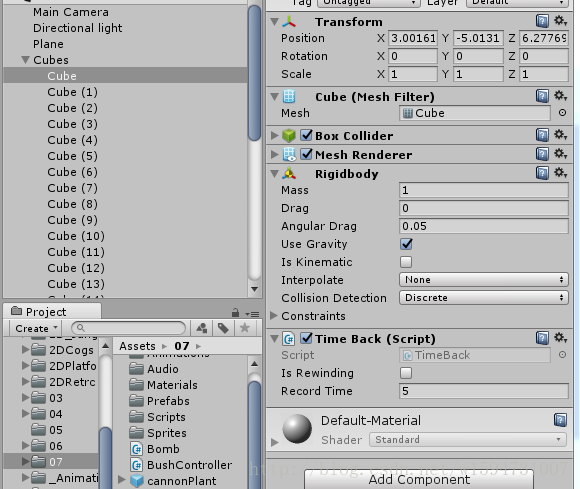The width and height of the screenshot is (580, 489).
Task: Click Mesh field object picker circle
Action: 562,113
